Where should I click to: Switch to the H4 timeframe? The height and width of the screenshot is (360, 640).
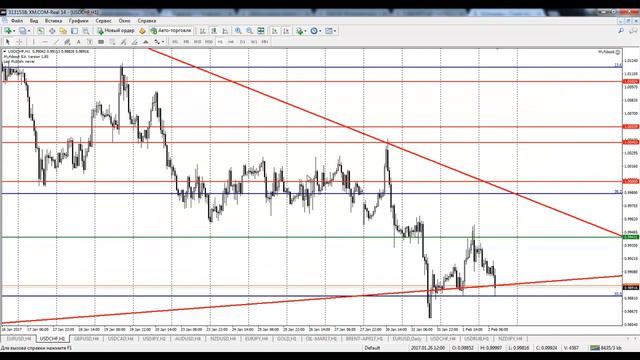tap(231, 42)
